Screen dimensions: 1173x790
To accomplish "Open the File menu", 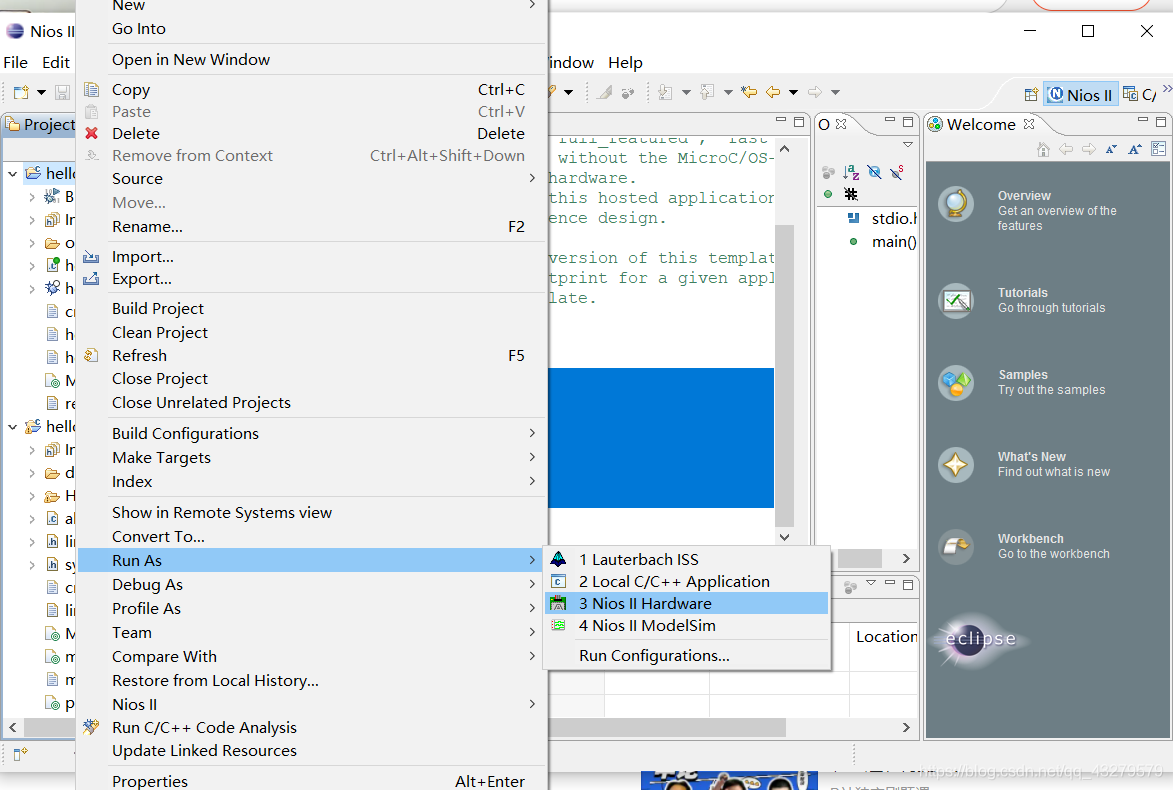I will [x=16, y=63].
